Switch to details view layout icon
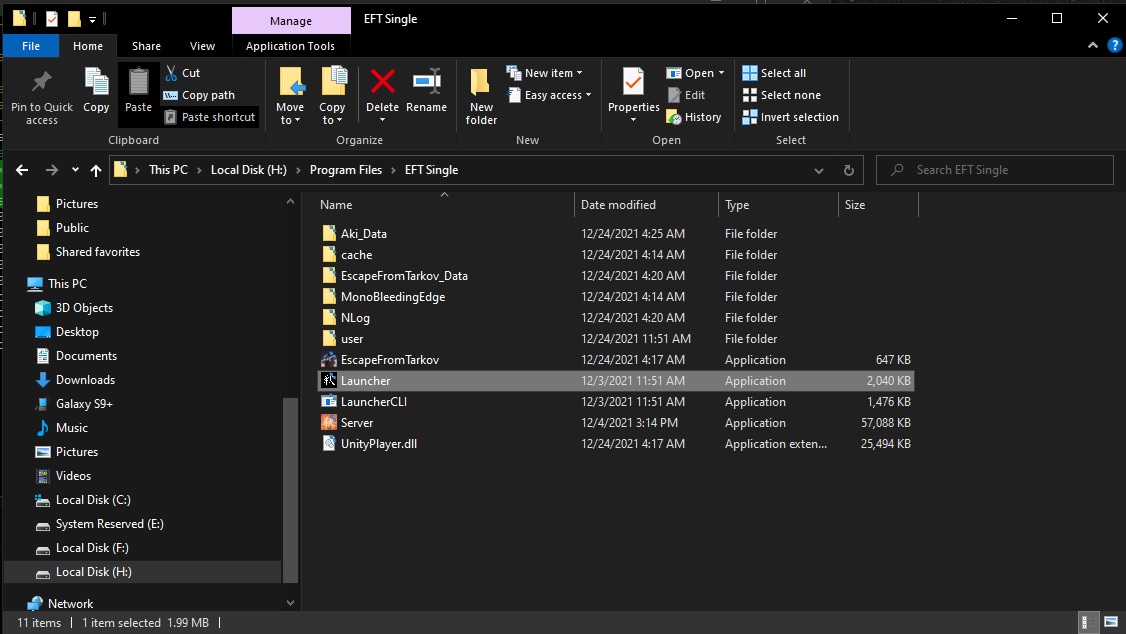This screenshot has width=1126, height=634. [x=1089, y=622]
